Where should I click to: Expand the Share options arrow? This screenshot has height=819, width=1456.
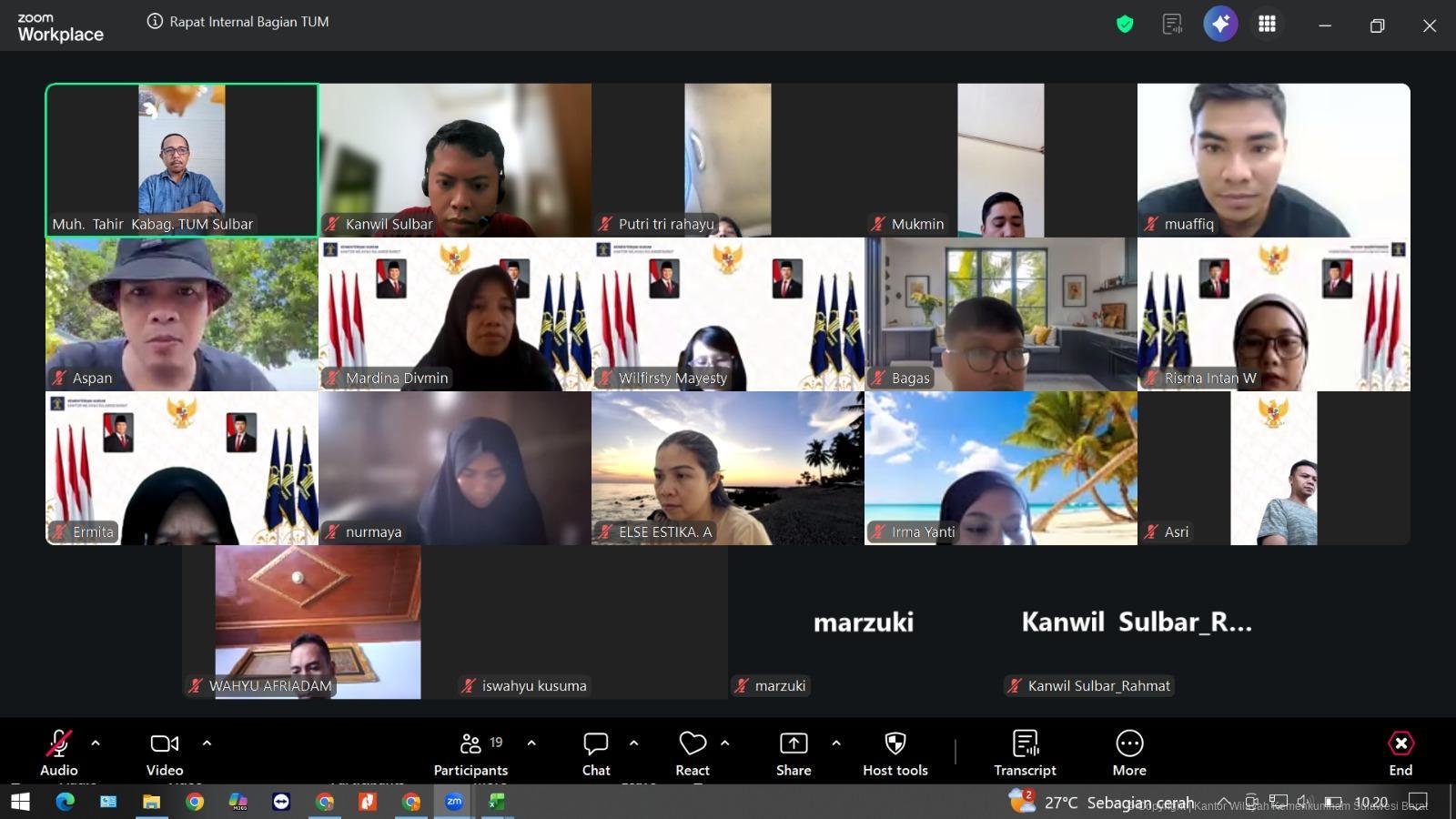pos(836,743)
